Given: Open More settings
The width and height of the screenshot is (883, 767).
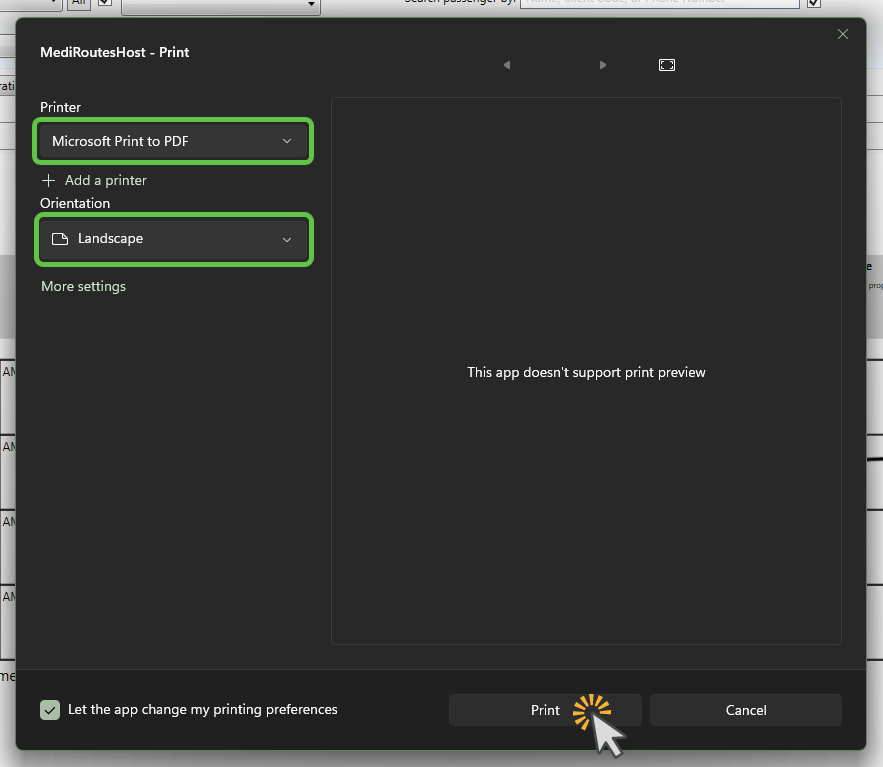Looking at the screenshot, I should (x=83, y=286).
